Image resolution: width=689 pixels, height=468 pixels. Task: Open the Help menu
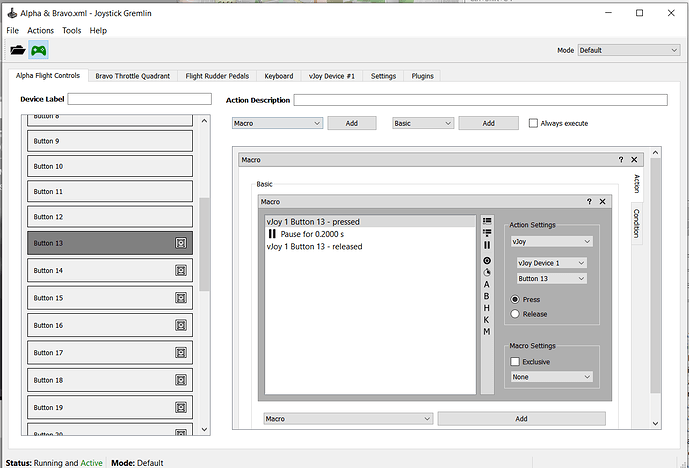click(98, 30)
